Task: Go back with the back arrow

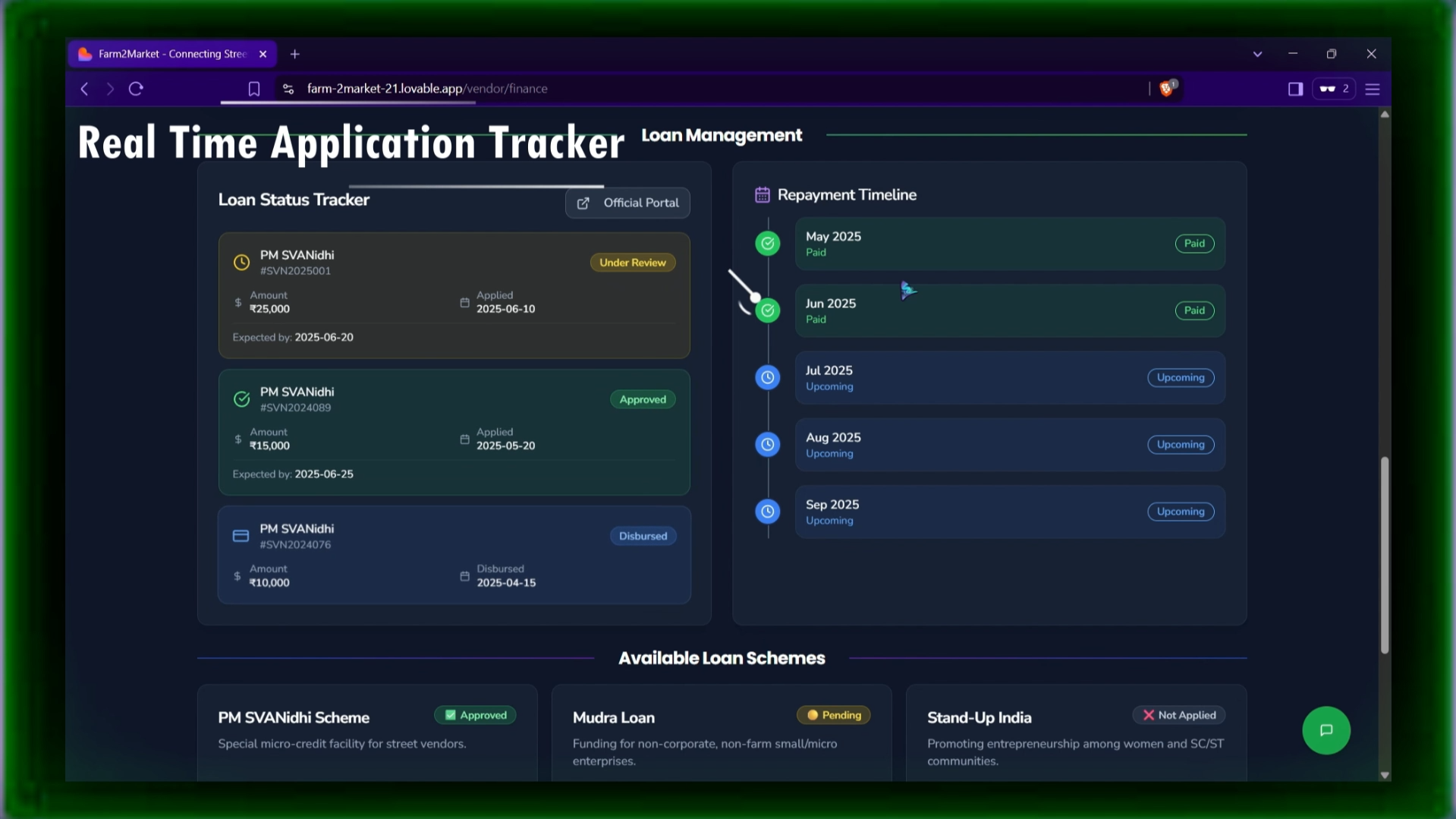Action: pyautogui.click(x=84, y=89)
